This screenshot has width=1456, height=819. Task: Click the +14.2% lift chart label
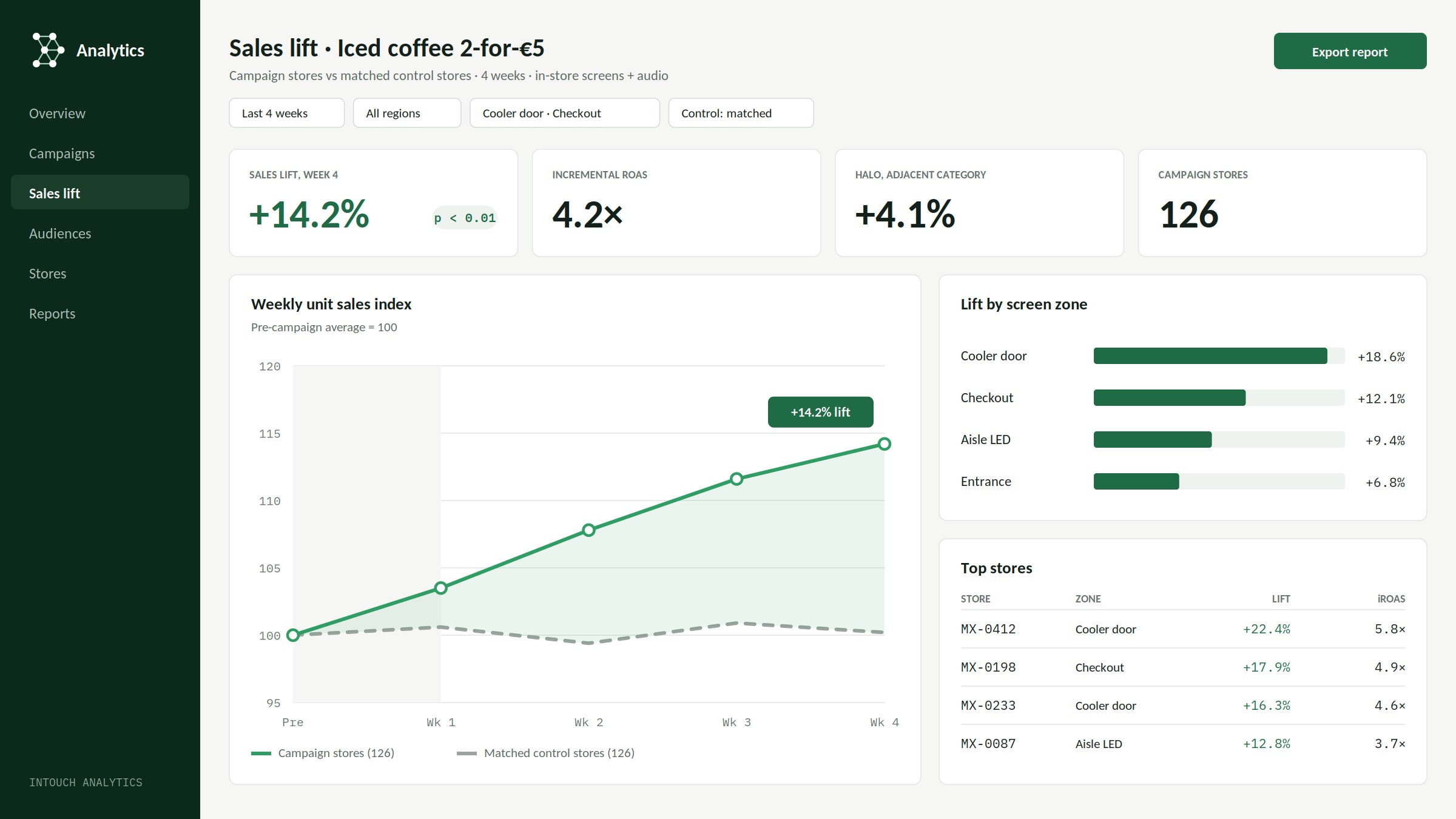(x=820, y=412)
